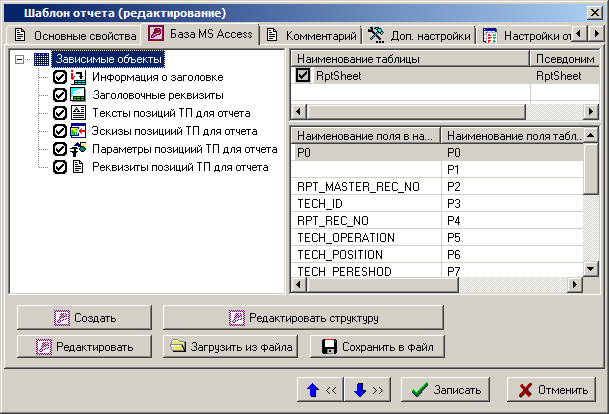Click the icon next to Информация о заголовке

click(x=78, y=77)
